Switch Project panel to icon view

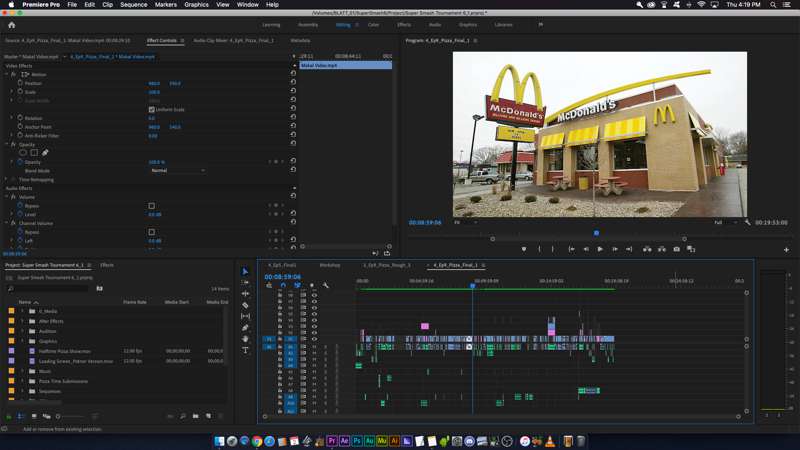pos(34,416)
